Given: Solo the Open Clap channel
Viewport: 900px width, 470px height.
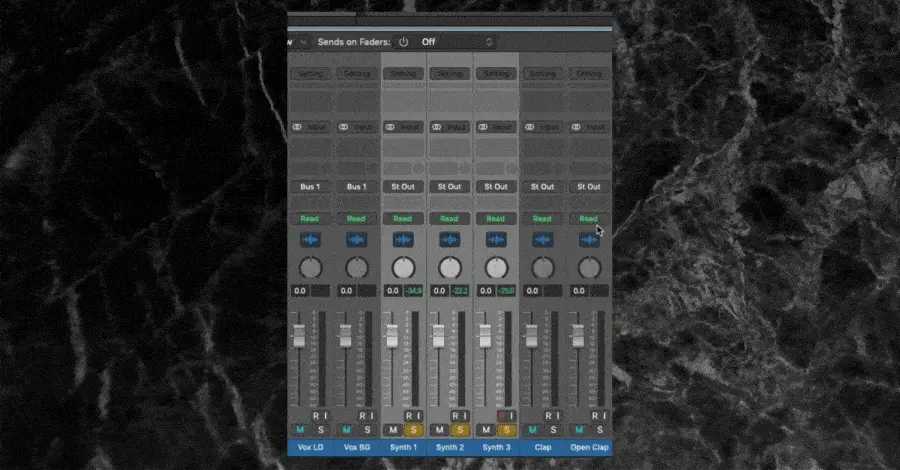Looking at the screenshot, I should pyautogui.click(x=599, y=430).
